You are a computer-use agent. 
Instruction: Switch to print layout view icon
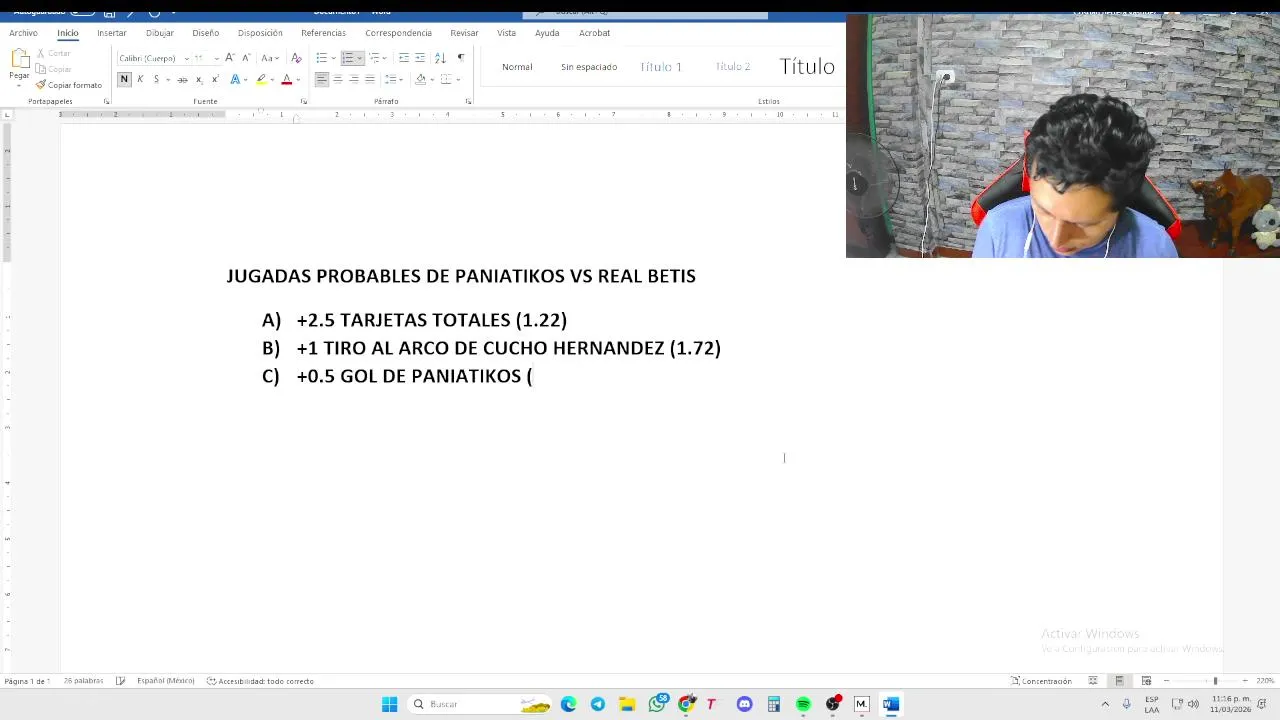pyautogui.click(x=1119, y=681)
